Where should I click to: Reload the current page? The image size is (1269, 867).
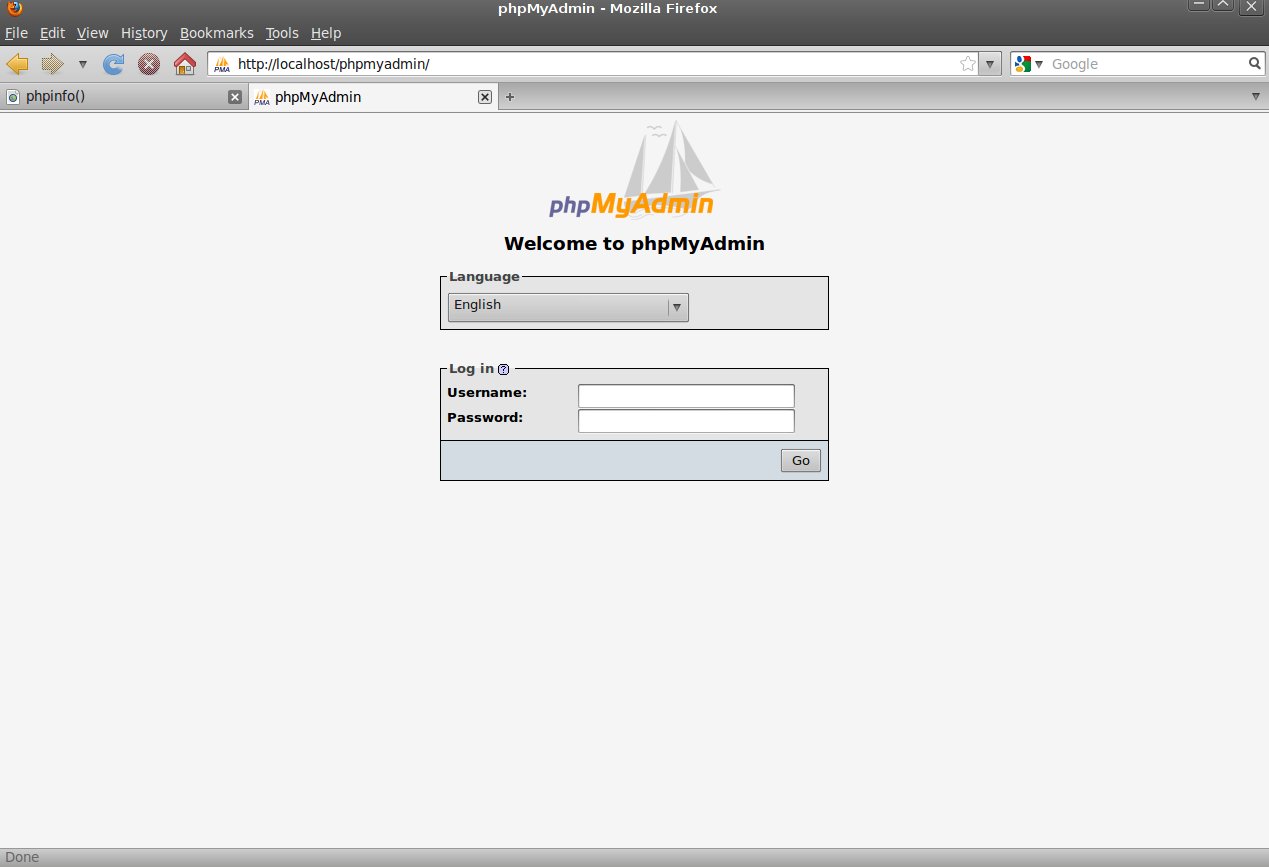click(114, 64)
